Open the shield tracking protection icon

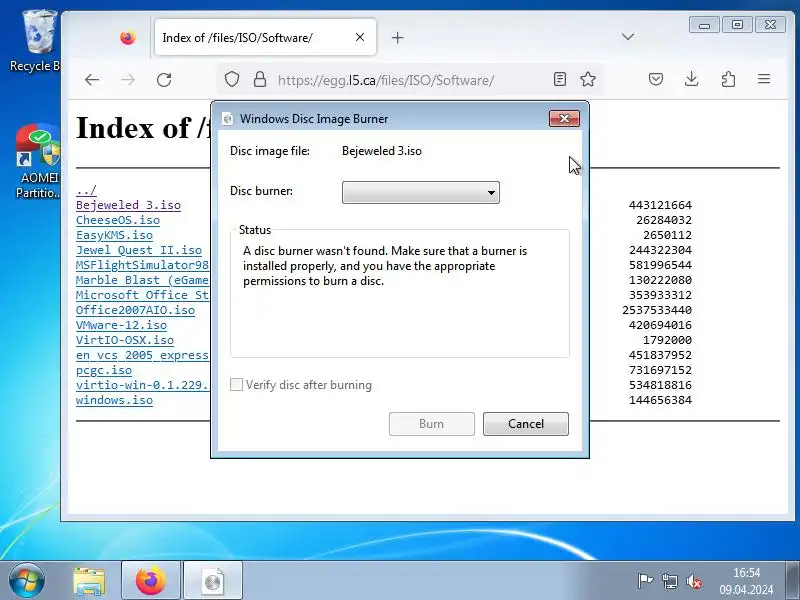click(x=232, y=79)
